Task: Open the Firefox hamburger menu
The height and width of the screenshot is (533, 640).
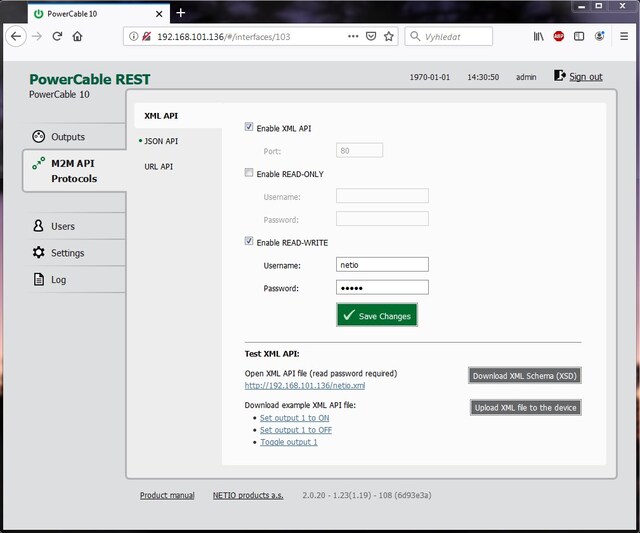Action: click(x=622, y=36)
